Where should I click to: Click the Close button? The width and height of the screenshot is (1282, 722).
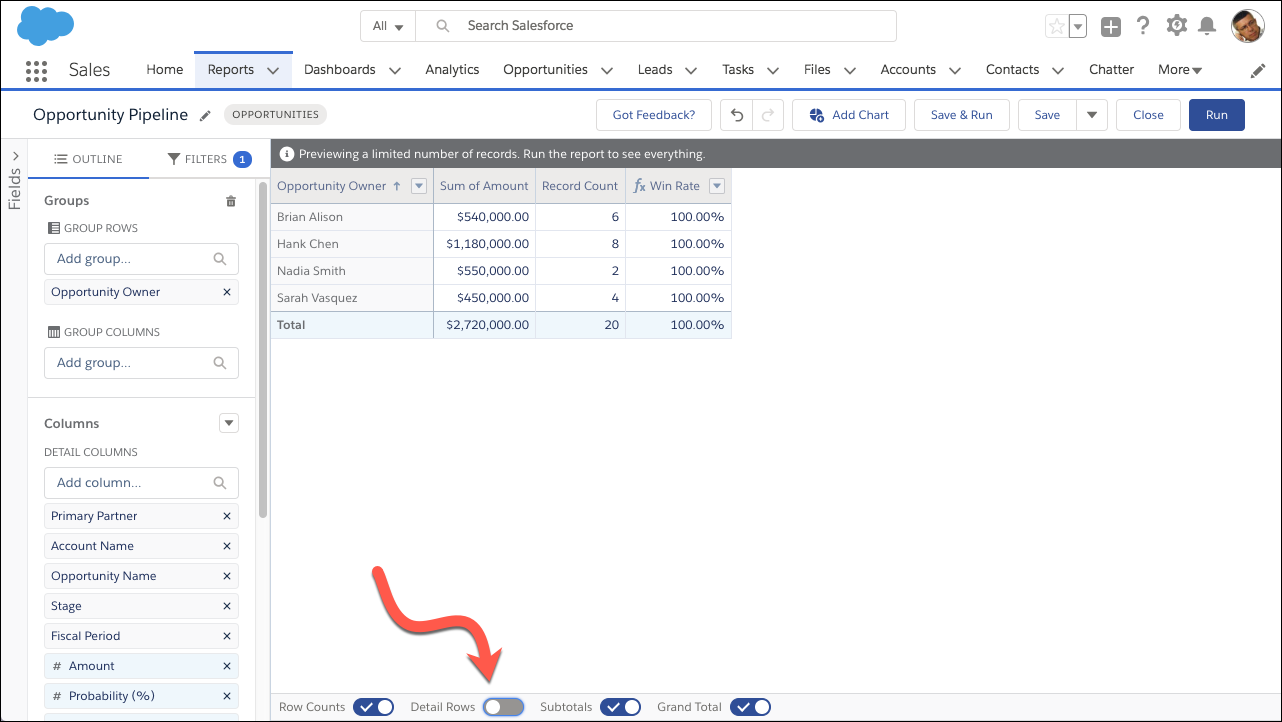point(1148,115)
